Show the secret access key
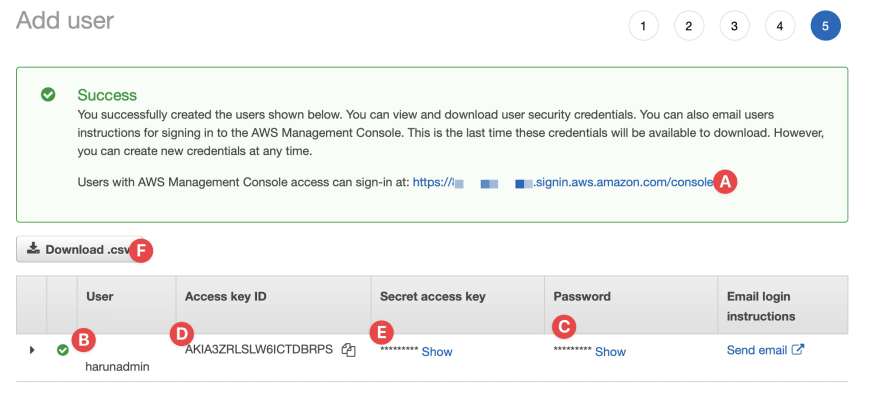Viewport: 880px width, 408px height. click(x=437, y=352)
